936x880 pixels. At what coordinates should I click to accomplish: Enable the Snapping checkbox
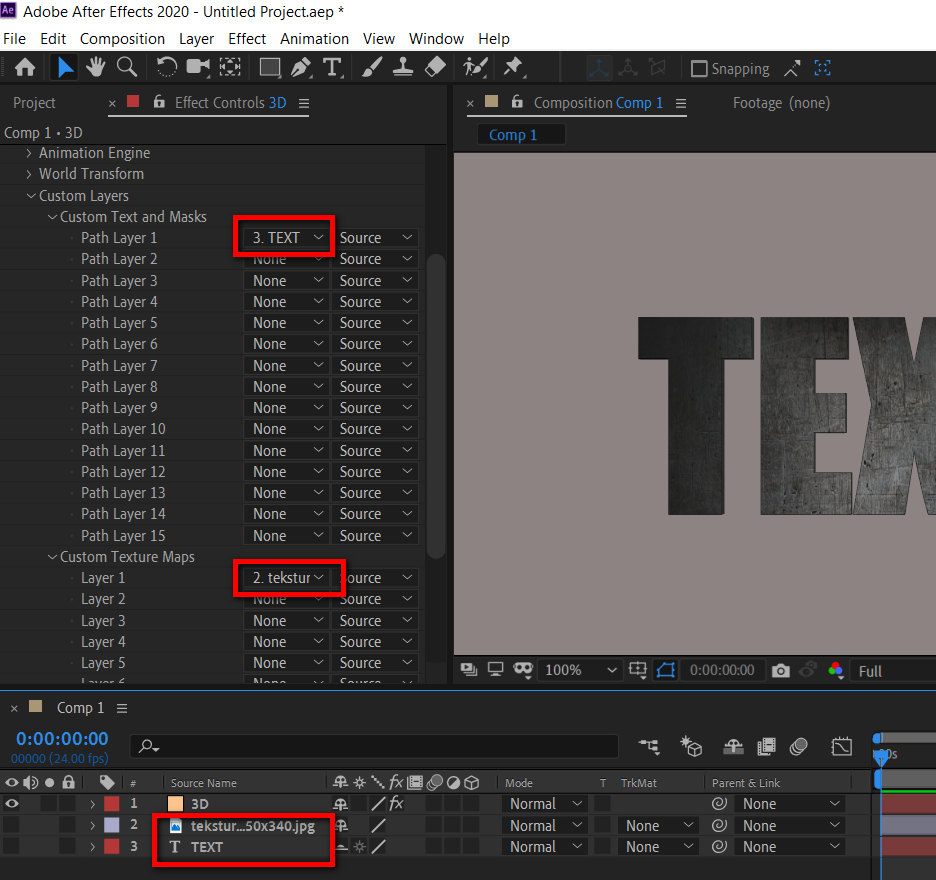pyautogui.click(x=700, y=69)
